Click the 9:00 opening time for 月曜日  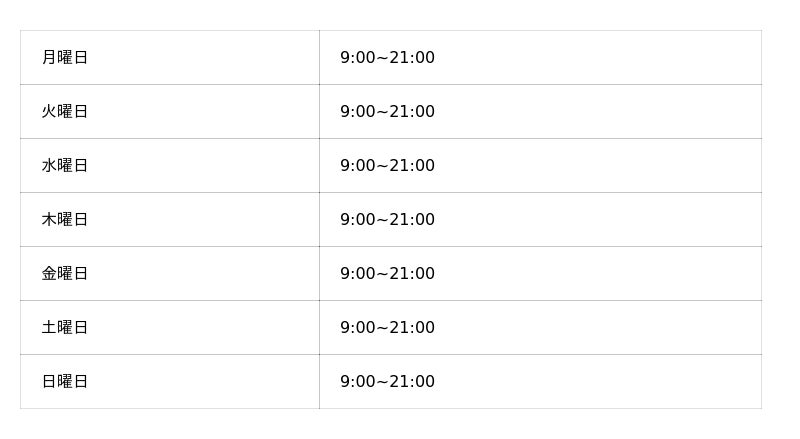coord(357,58)
